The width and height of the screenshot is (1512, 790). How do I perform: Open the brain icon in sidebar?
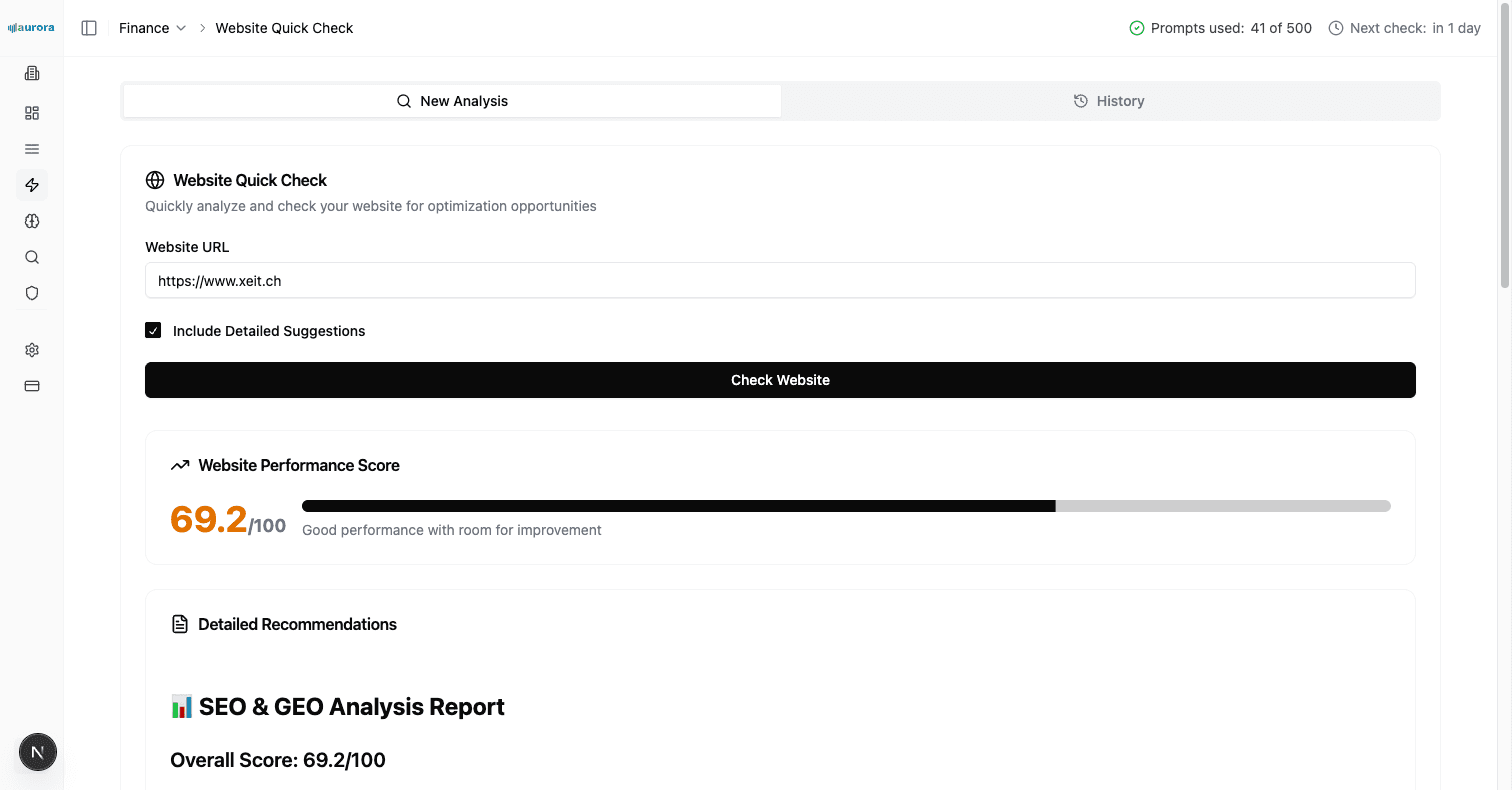click(x=32, y=221)
